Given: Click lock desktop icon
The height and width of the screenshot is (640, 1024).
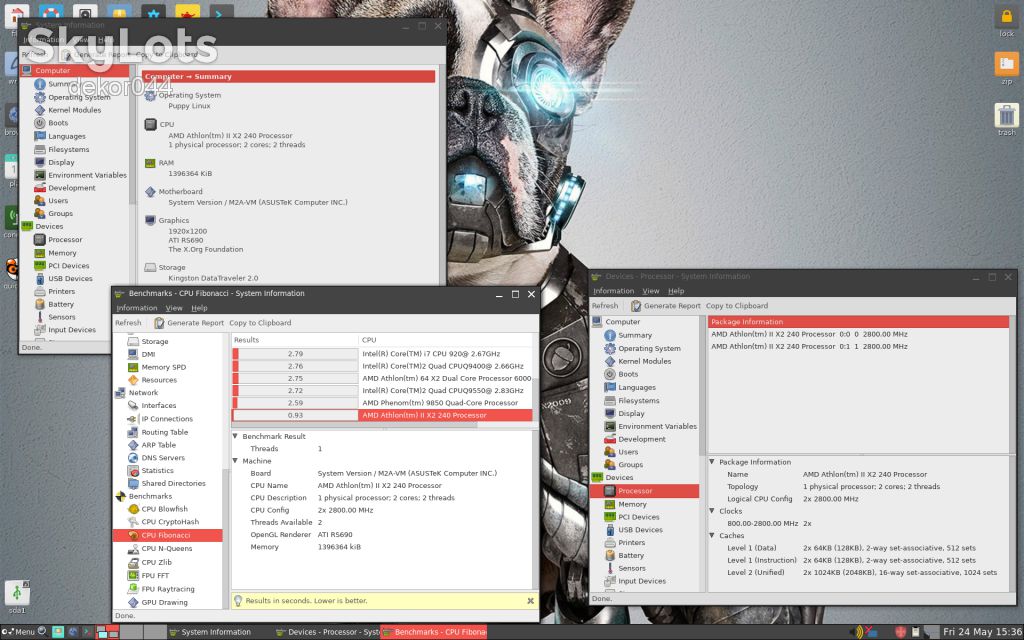Looking at the screenshot, I should pyautogui.click(x=1006, y=21).
